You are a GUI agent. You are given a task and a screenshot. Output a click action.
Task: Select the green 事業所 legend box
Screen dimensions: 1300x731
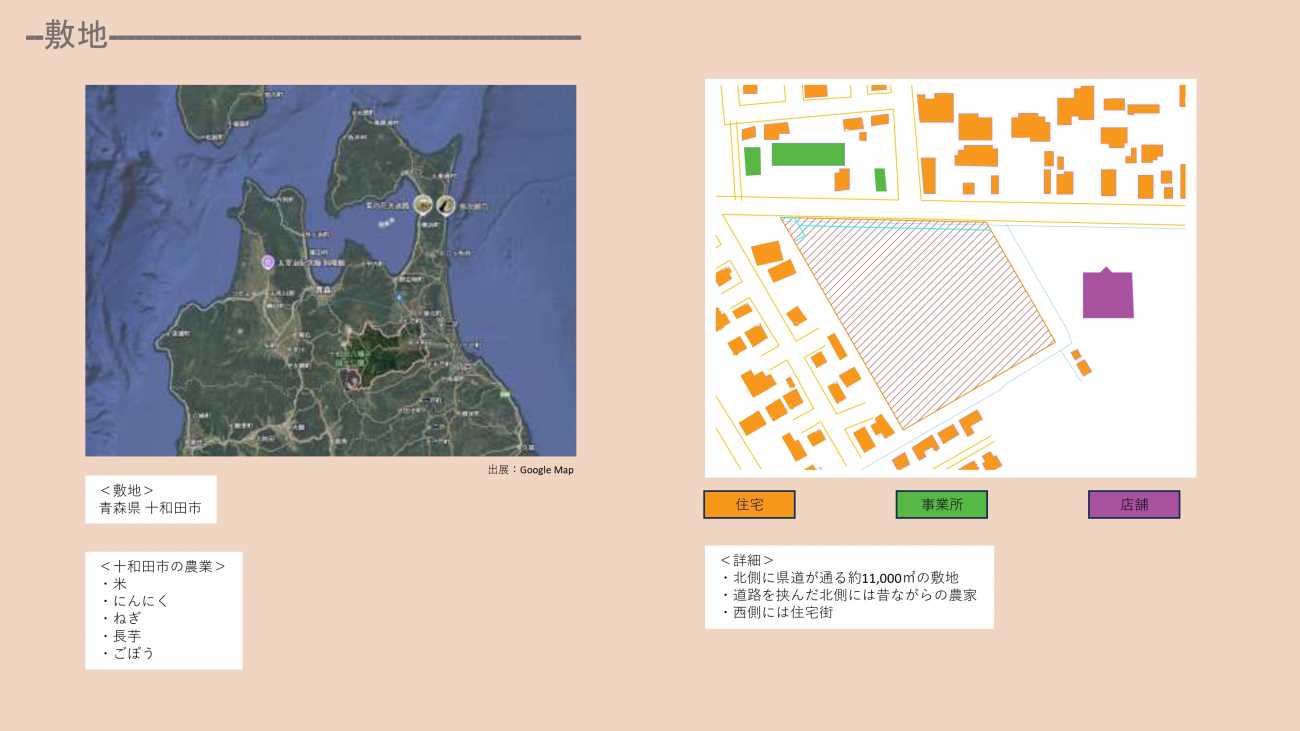941,505
